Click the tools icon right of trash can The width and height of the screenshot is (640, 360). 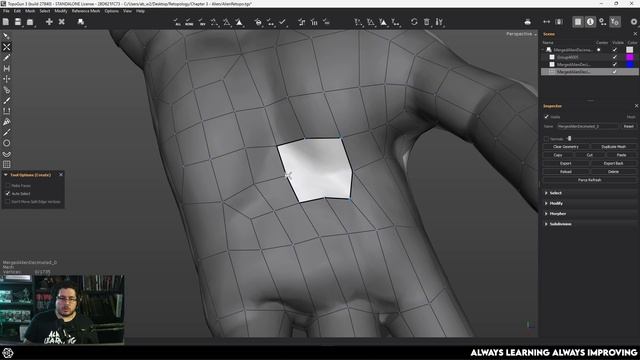coord(439,22)
